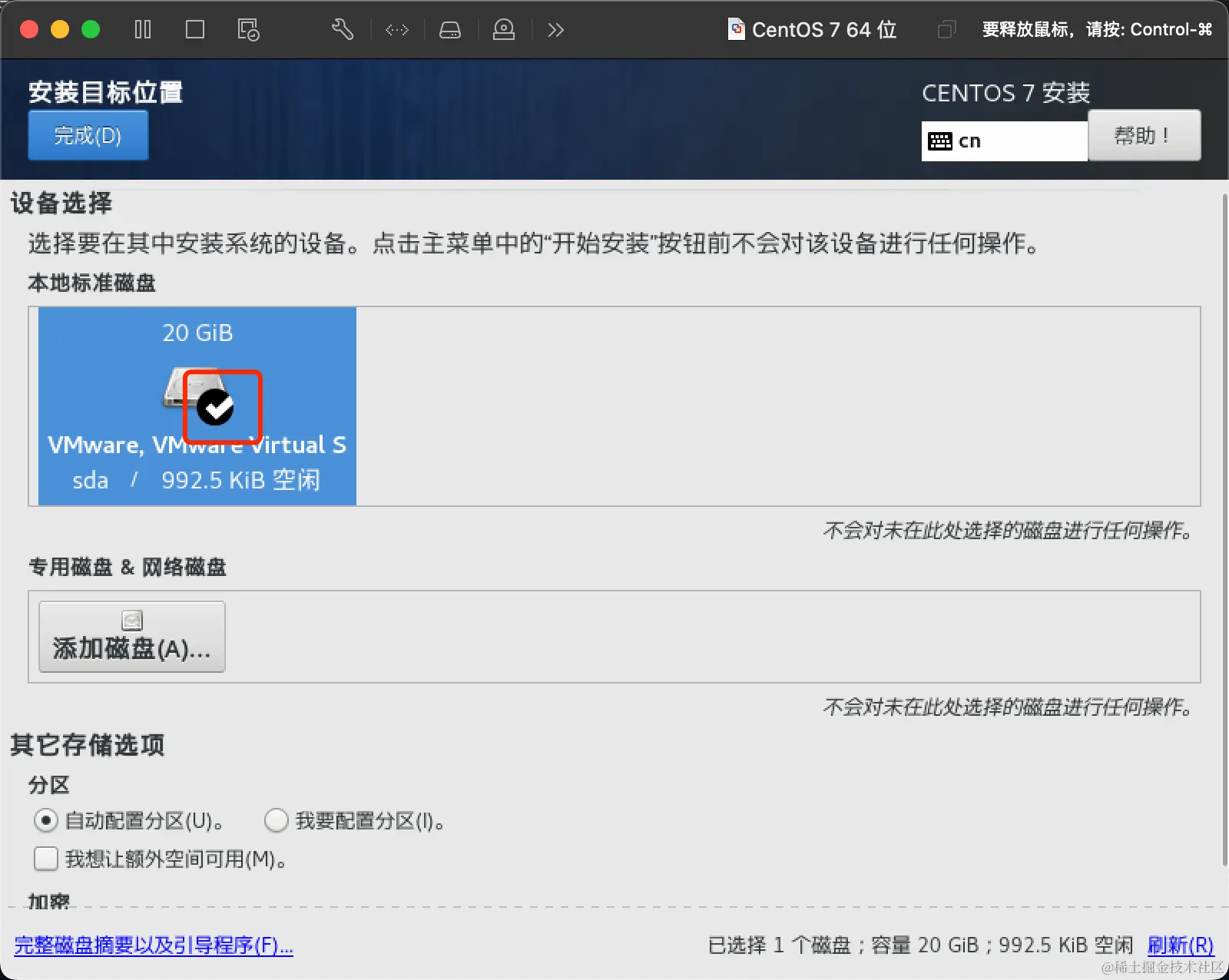This screenshot has height=980, width=1229.
Task: Click the CentOS 7 64 位 document icon
Action: [x=736, y=29]
